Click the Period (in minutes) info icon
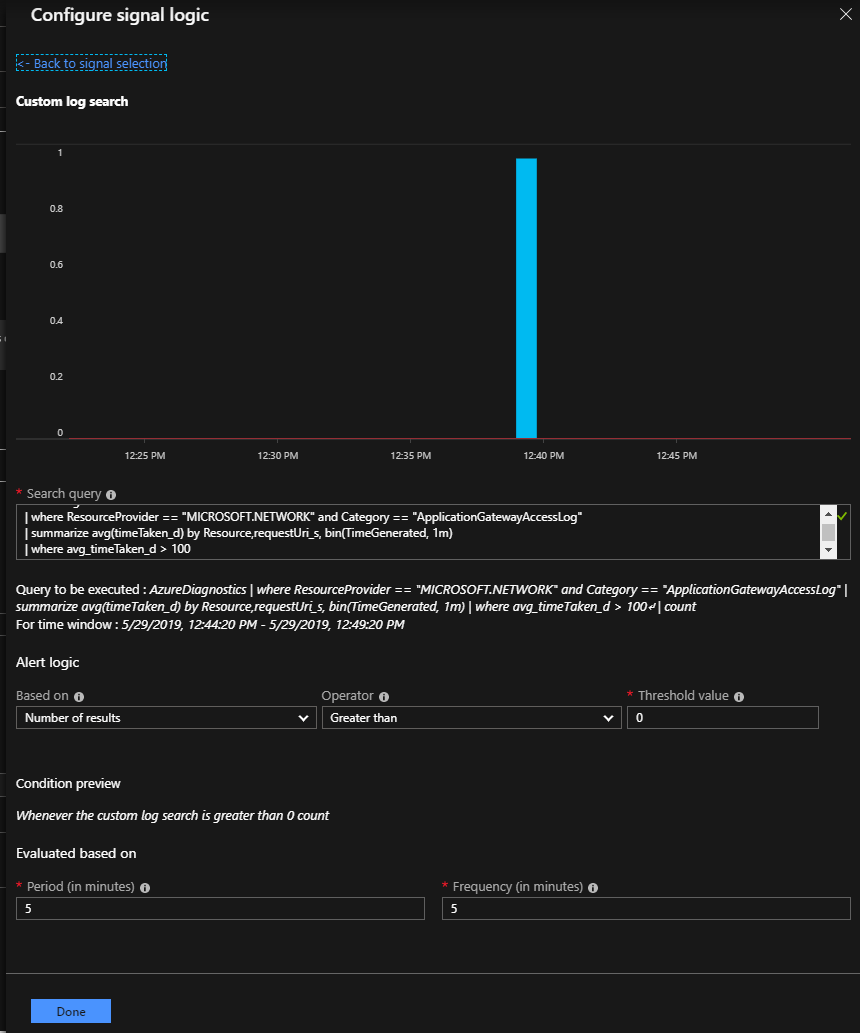The height and width of the screenshot is (1033, 860). click(145, 888)
